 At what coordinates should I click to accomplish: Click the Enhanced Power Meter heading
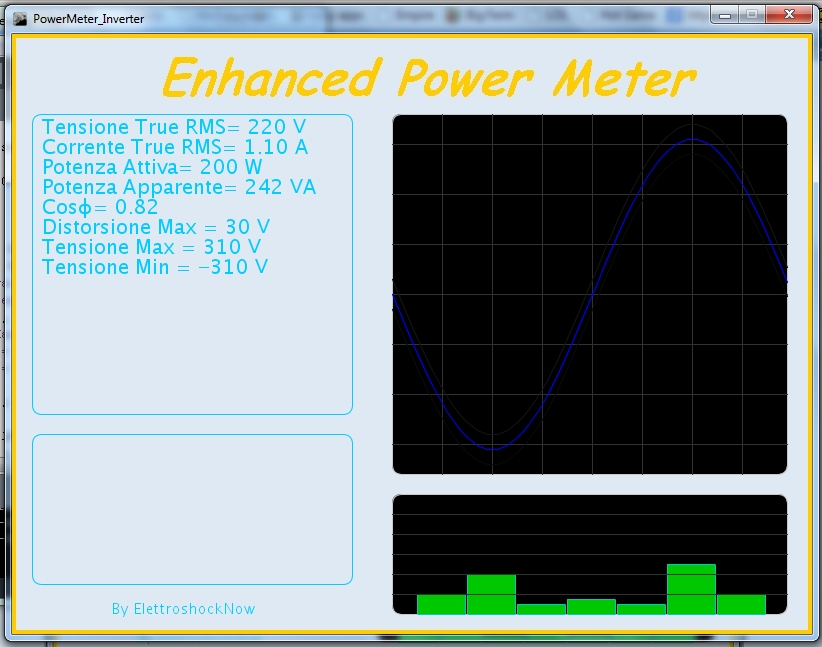pos(429,78)
